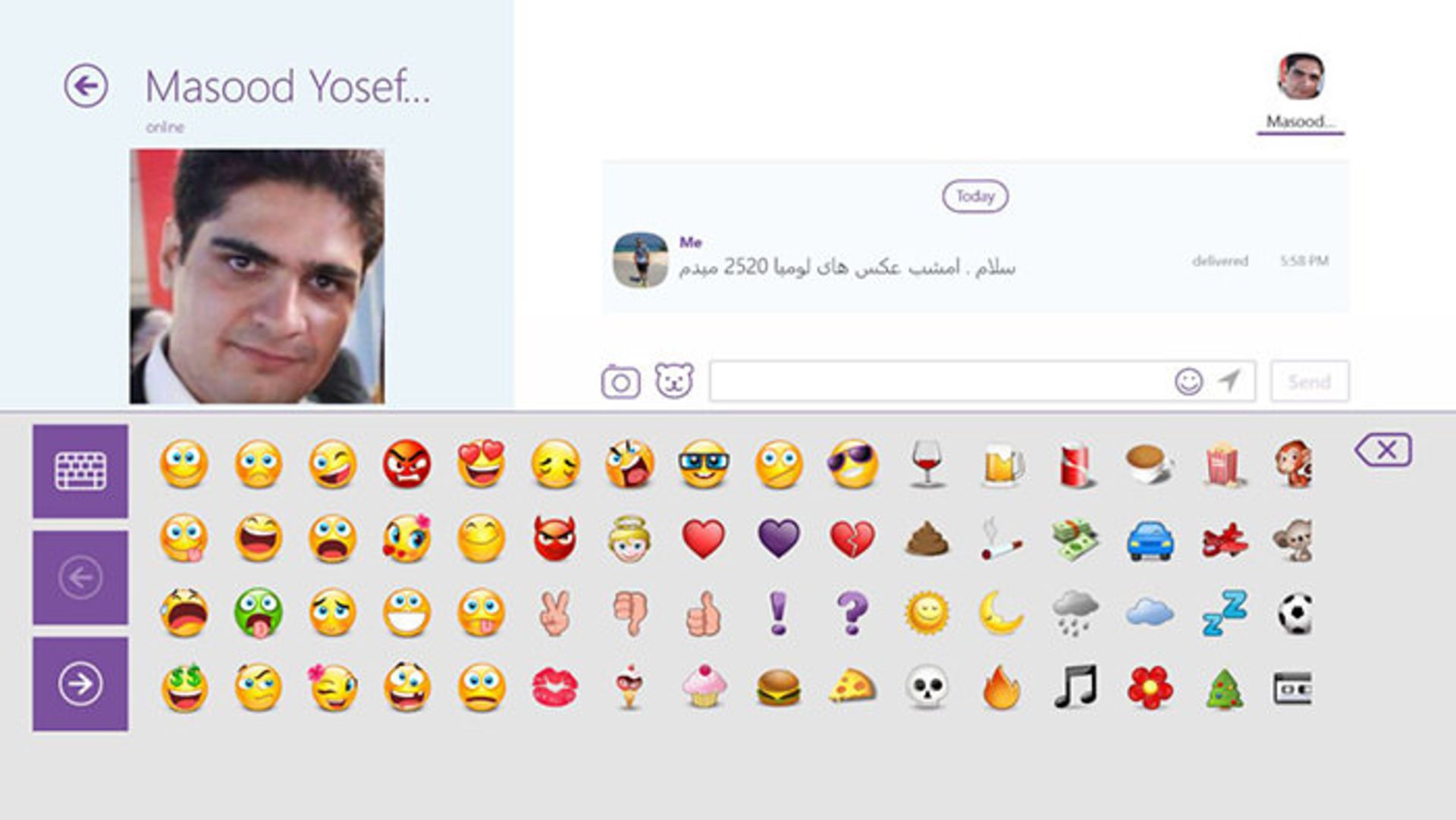Click my avatar next to the message
Viewport: 1456px width, 820px height.
coord(640,260)
